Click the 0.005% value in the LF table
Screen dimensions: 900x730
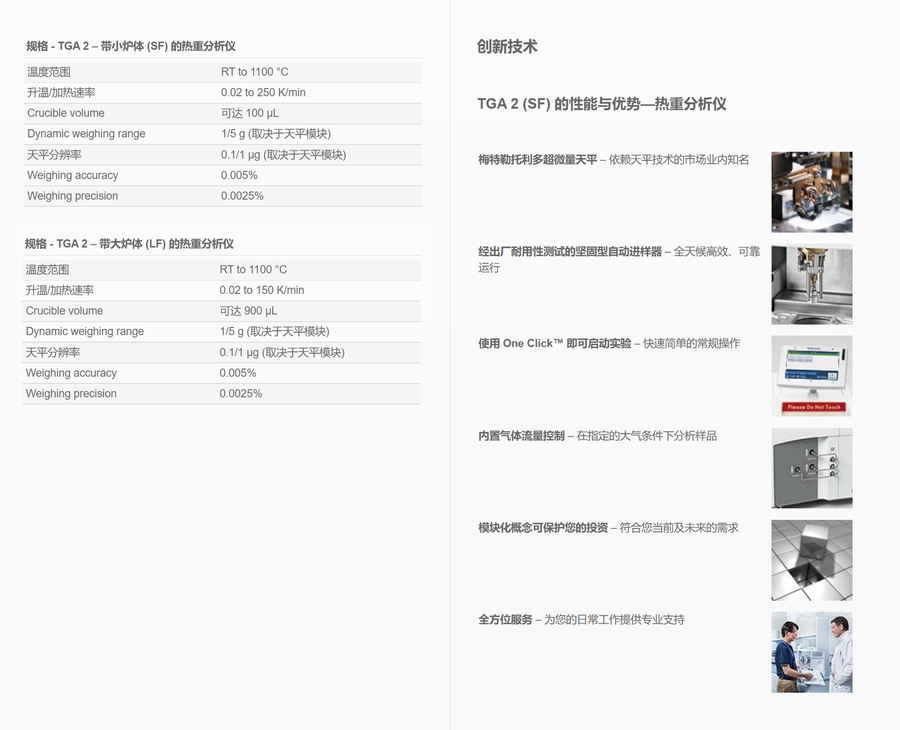click(238, 372)
